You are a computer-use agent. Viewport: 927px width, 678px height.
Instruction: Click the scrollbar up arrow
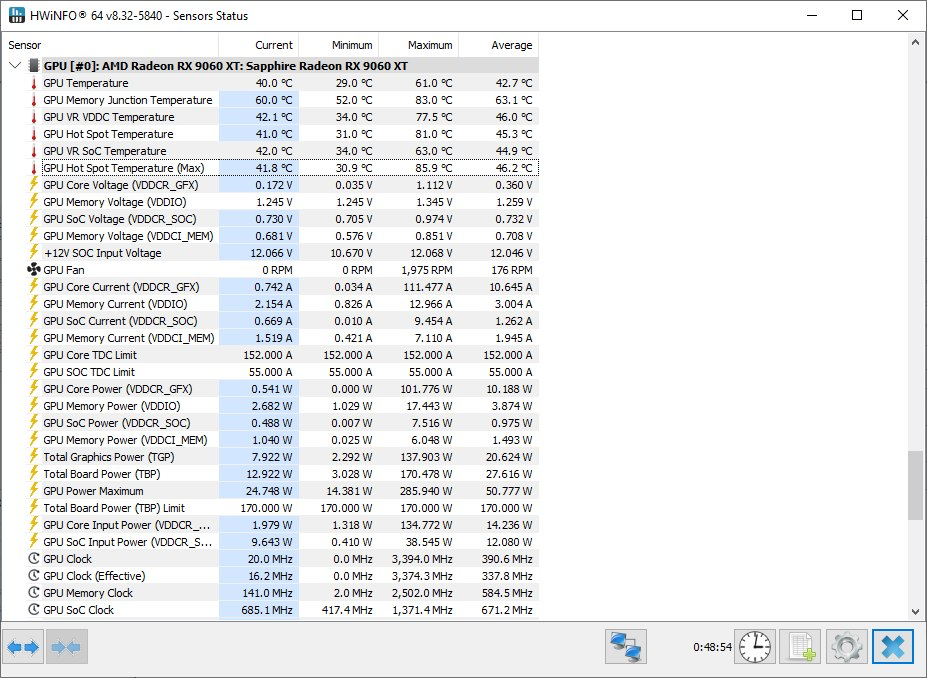915,43
